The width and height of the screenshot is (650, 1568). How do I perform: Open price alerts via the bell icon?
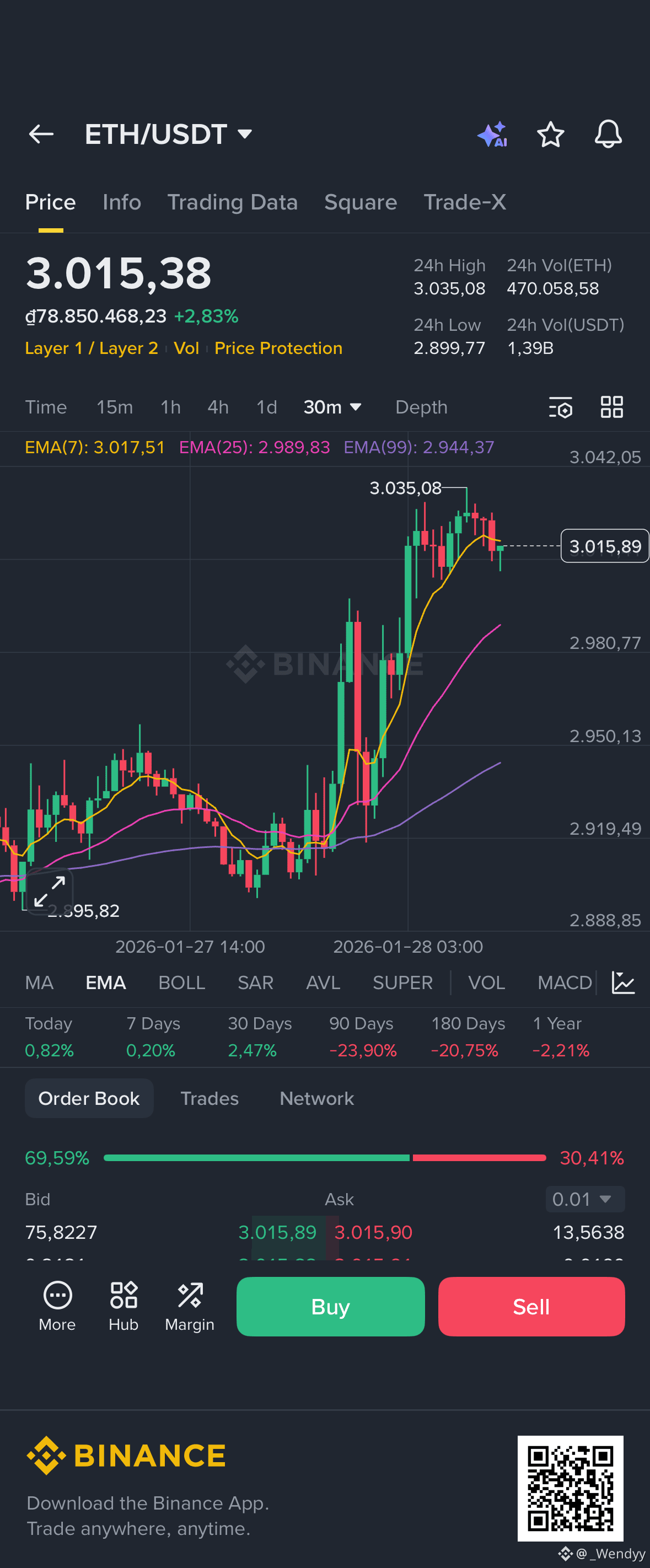(608, 134)
